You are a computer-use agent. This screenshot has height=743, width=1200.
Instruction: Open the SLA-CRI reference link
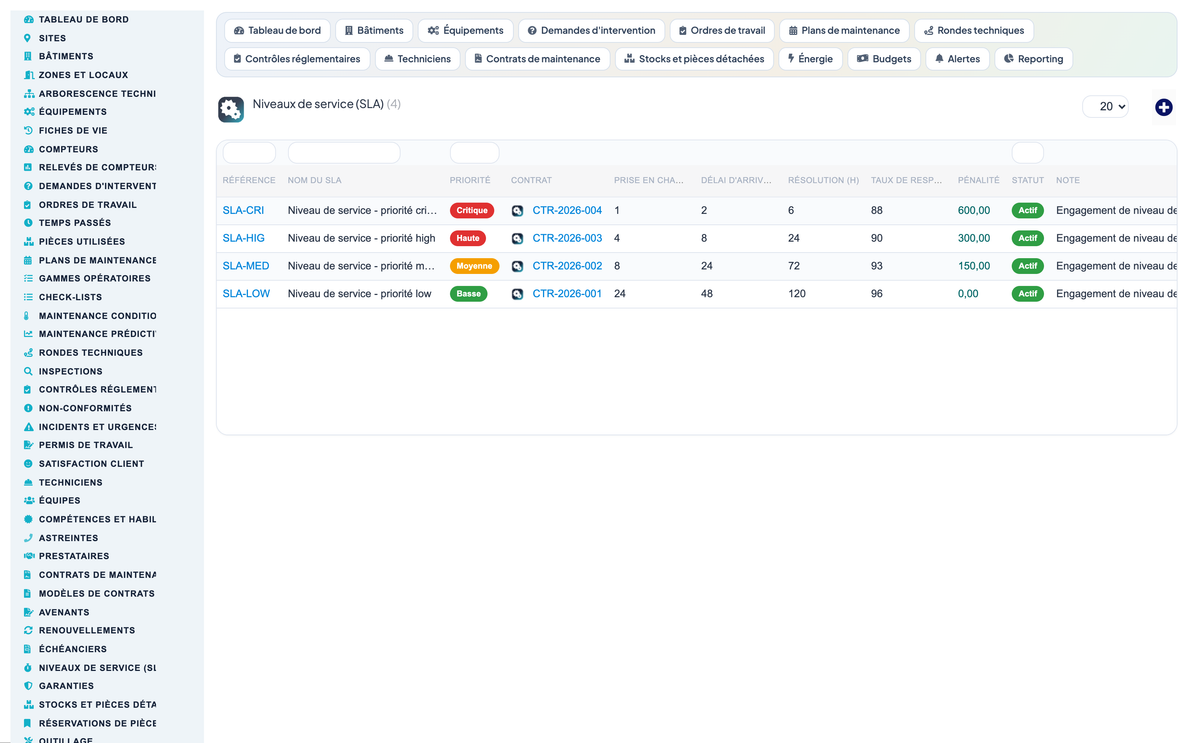coord(243,211)
